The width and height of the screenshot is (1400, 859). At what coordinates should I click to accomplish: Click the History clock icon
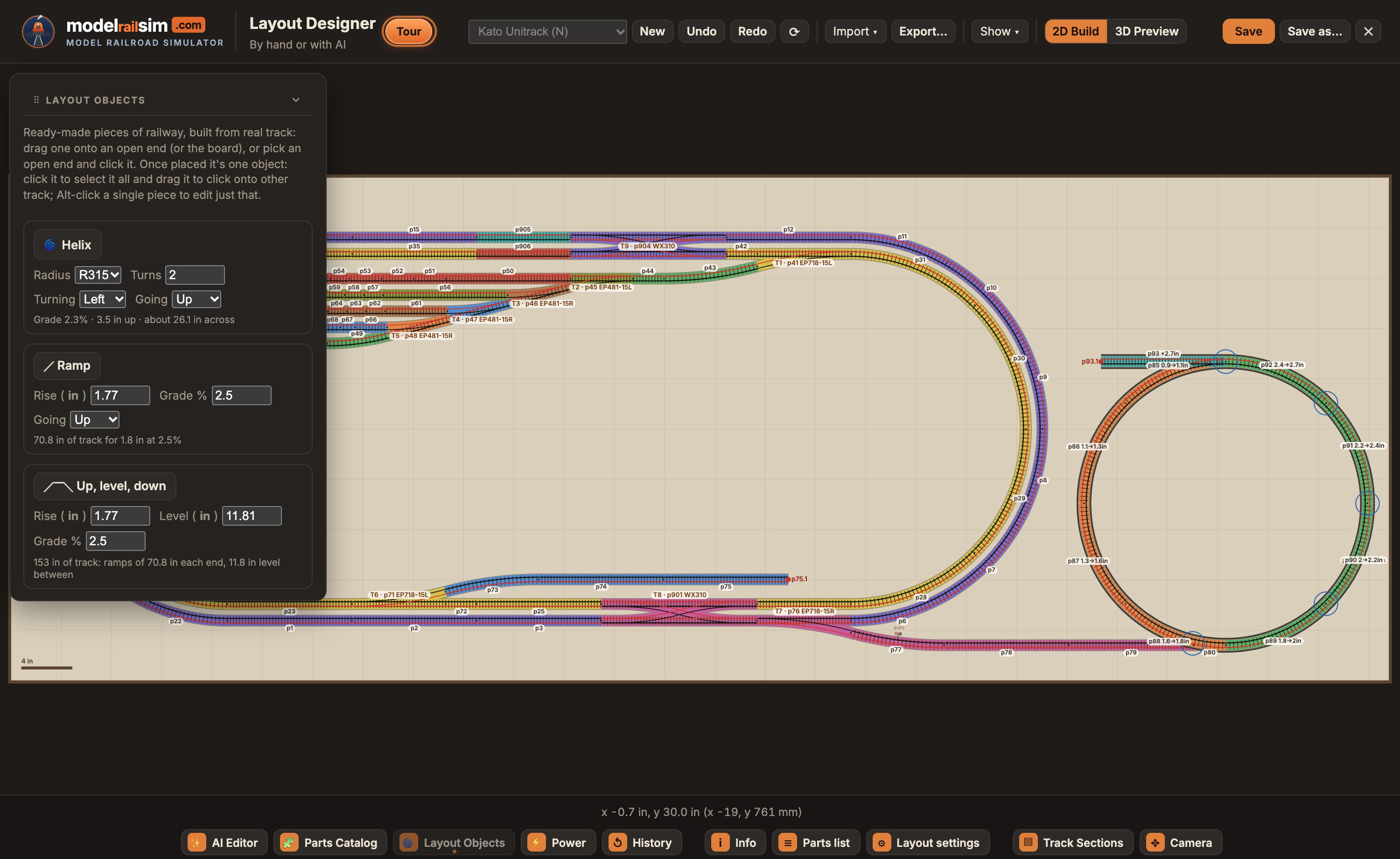(617, 842)
